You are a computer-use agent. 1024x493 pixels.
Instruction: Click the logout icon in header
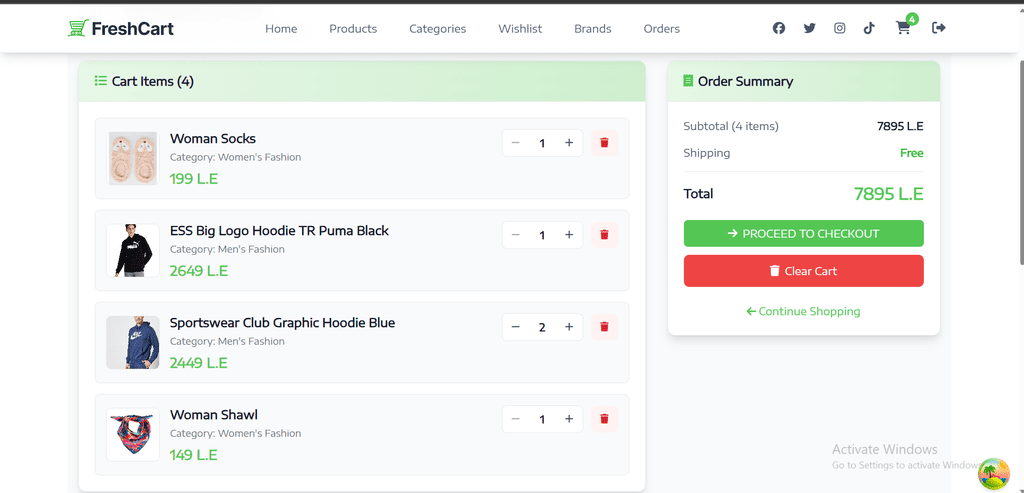pos(938,27)
